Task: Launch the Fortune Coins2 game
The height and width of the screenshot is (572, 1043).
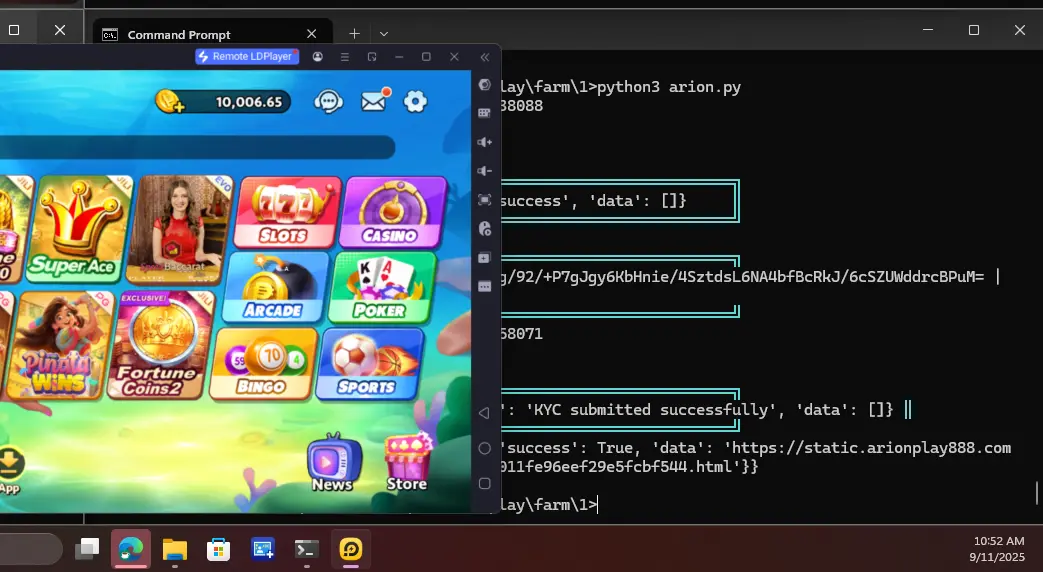Action: tap(160, 345)
